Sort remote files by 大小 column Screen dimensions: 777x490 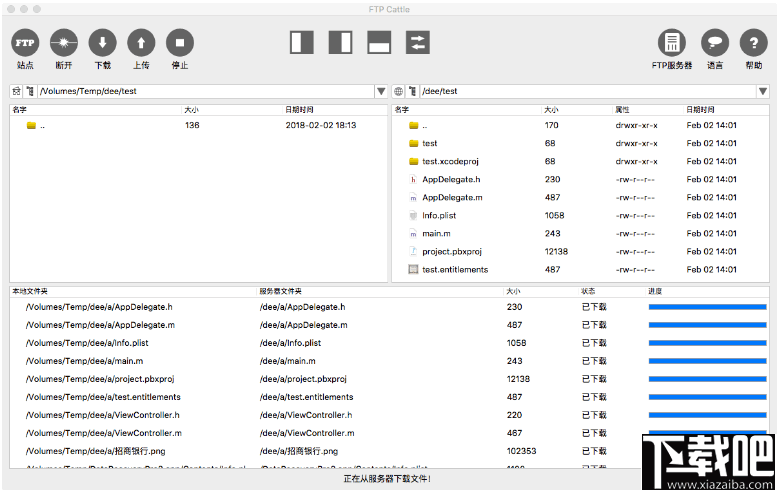click(x=576, y=110)
